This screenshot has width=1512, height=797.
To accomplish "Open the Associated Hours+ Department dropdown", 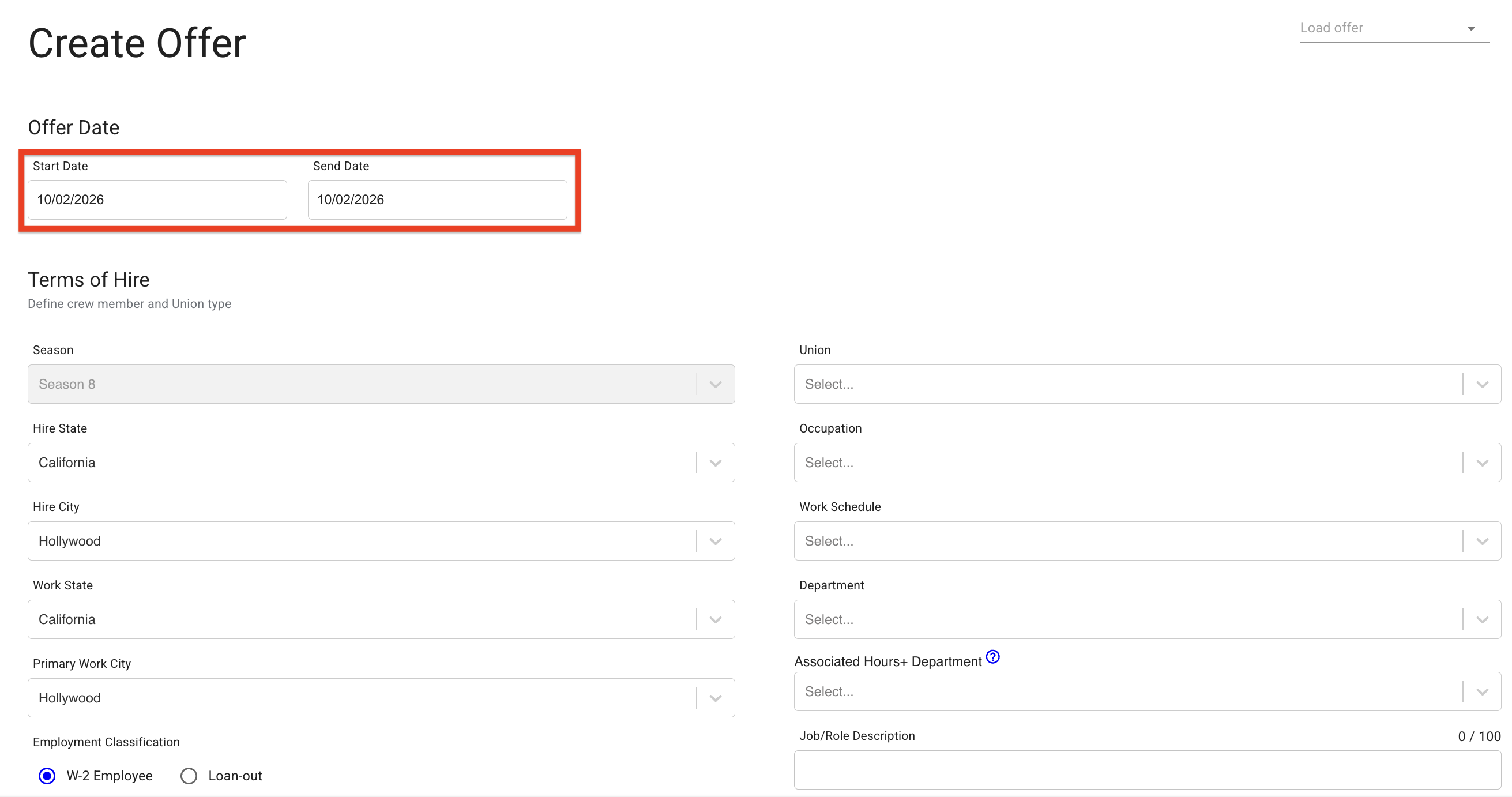I will tap(1147, 692).
